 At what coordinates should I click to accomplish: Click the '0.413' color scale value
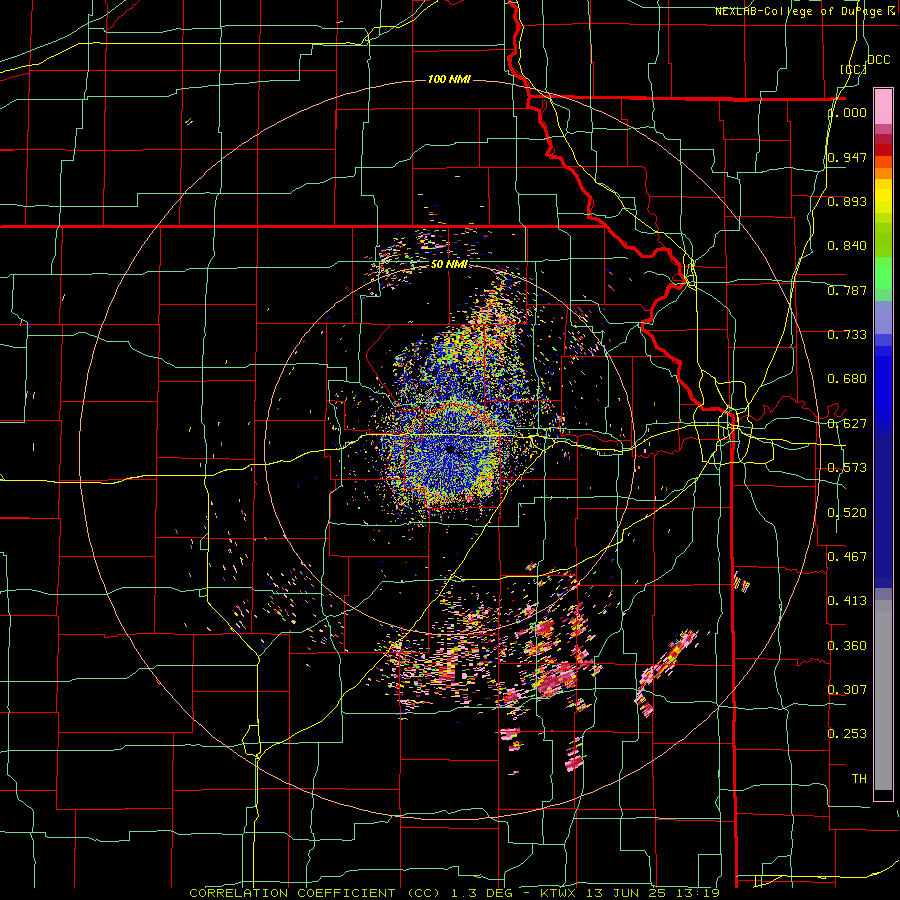point(847,601)
